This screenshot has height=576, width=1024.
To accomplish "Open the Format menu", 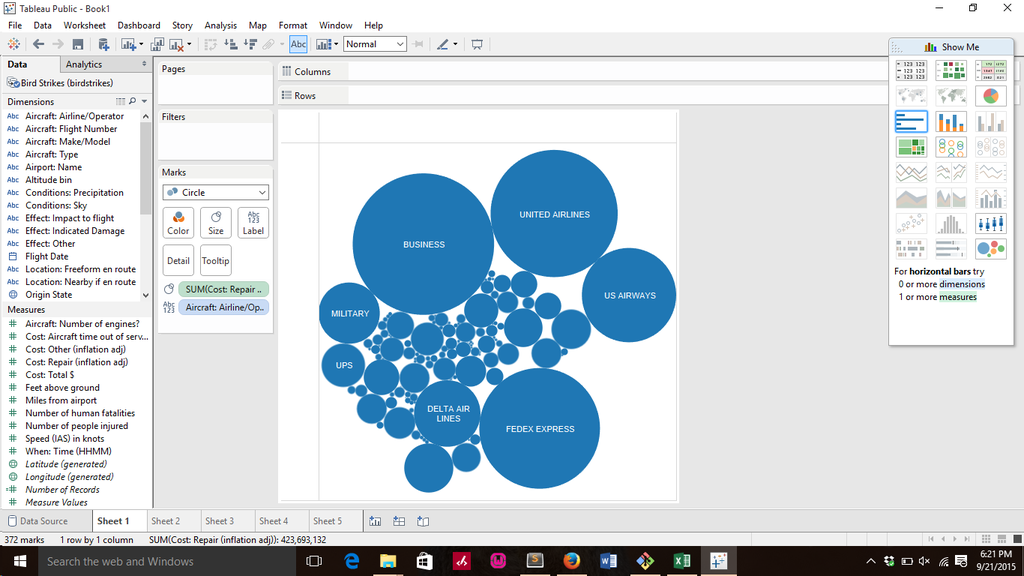I will pyautogui.click(x=293, y=25).
